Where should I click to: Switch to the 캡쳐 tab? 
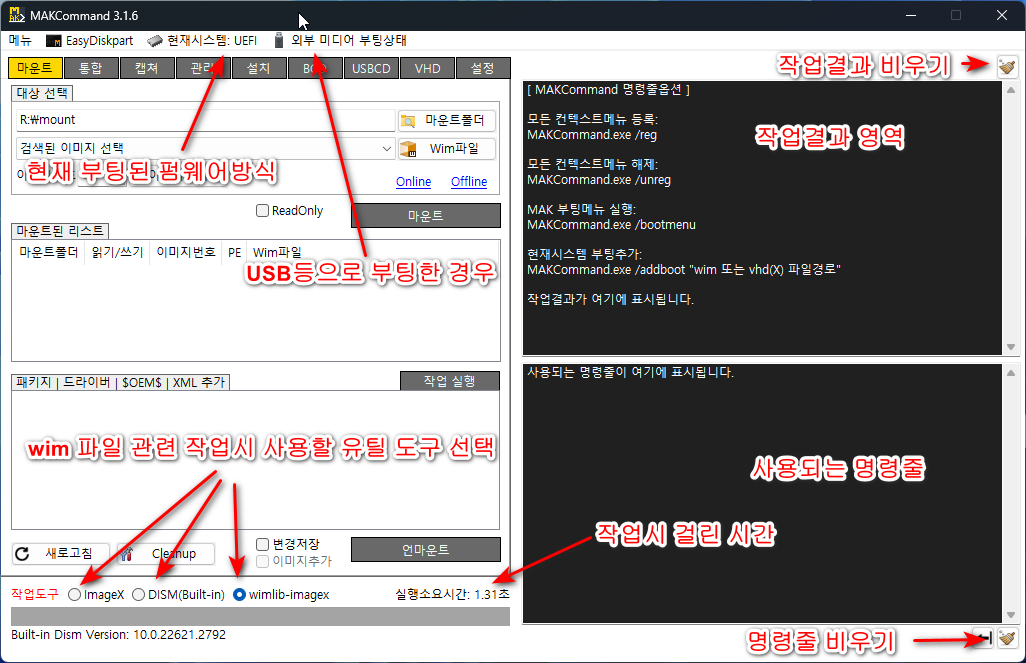point(147,68)
